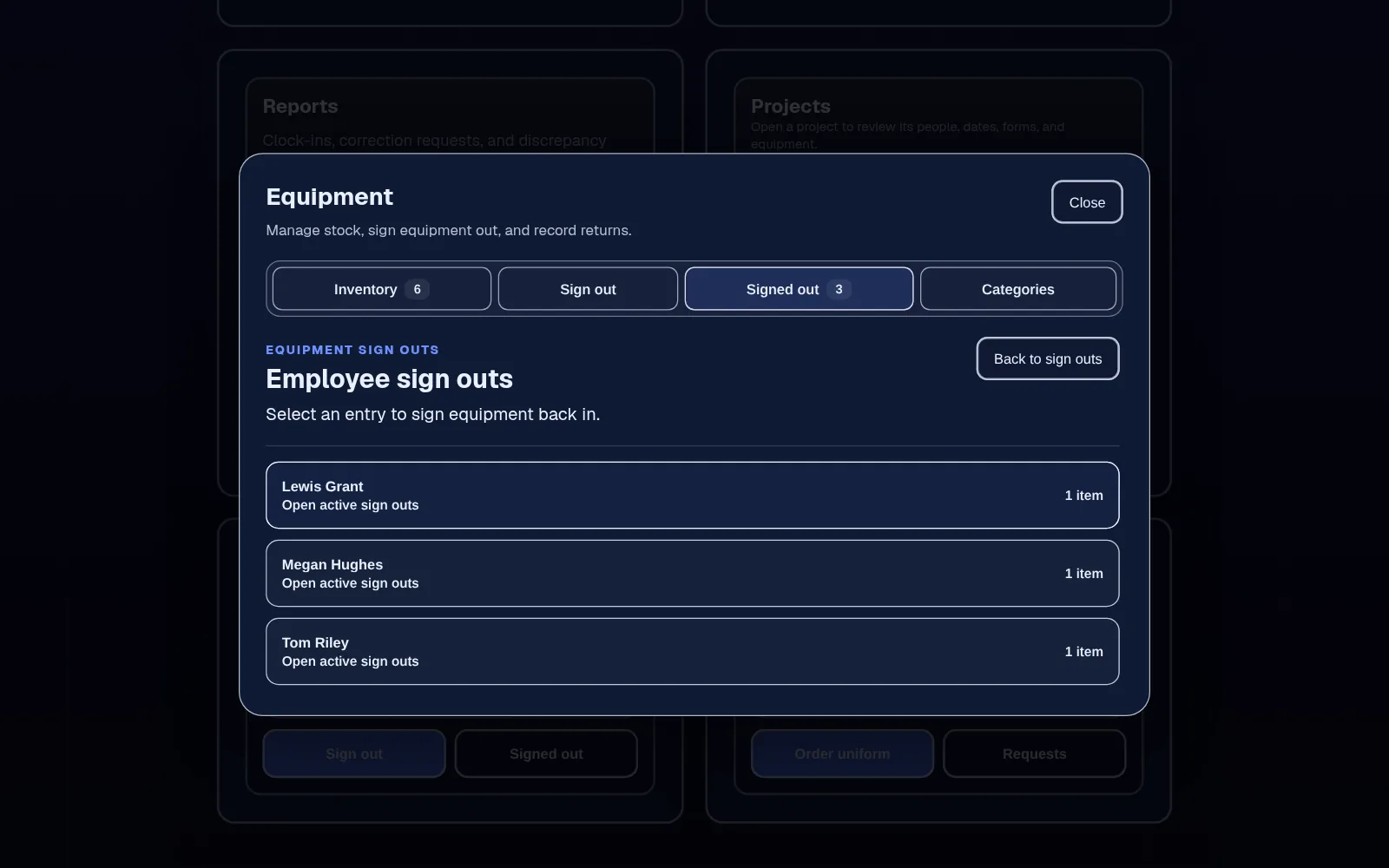Select the Signed out tab
Image resolution: width=1389 pixels, height=868 pixels.
(799, 289)
